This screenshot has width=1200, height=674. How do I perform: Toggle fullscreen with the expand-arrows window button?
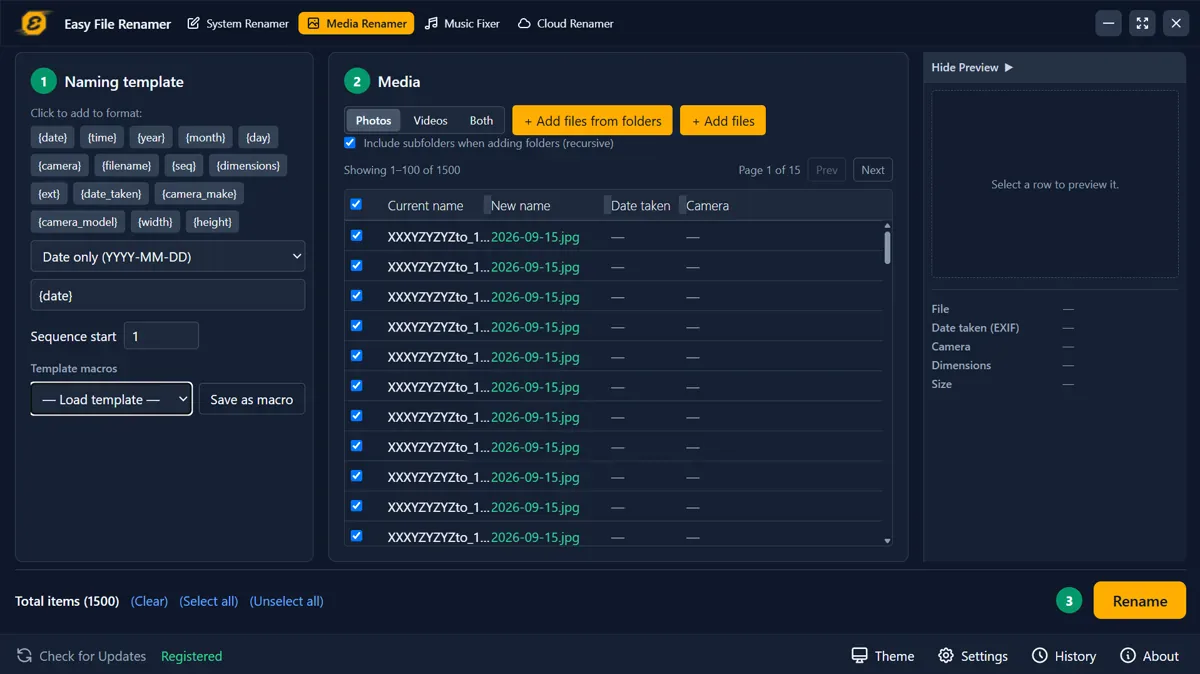click(x=1142, y=23)
